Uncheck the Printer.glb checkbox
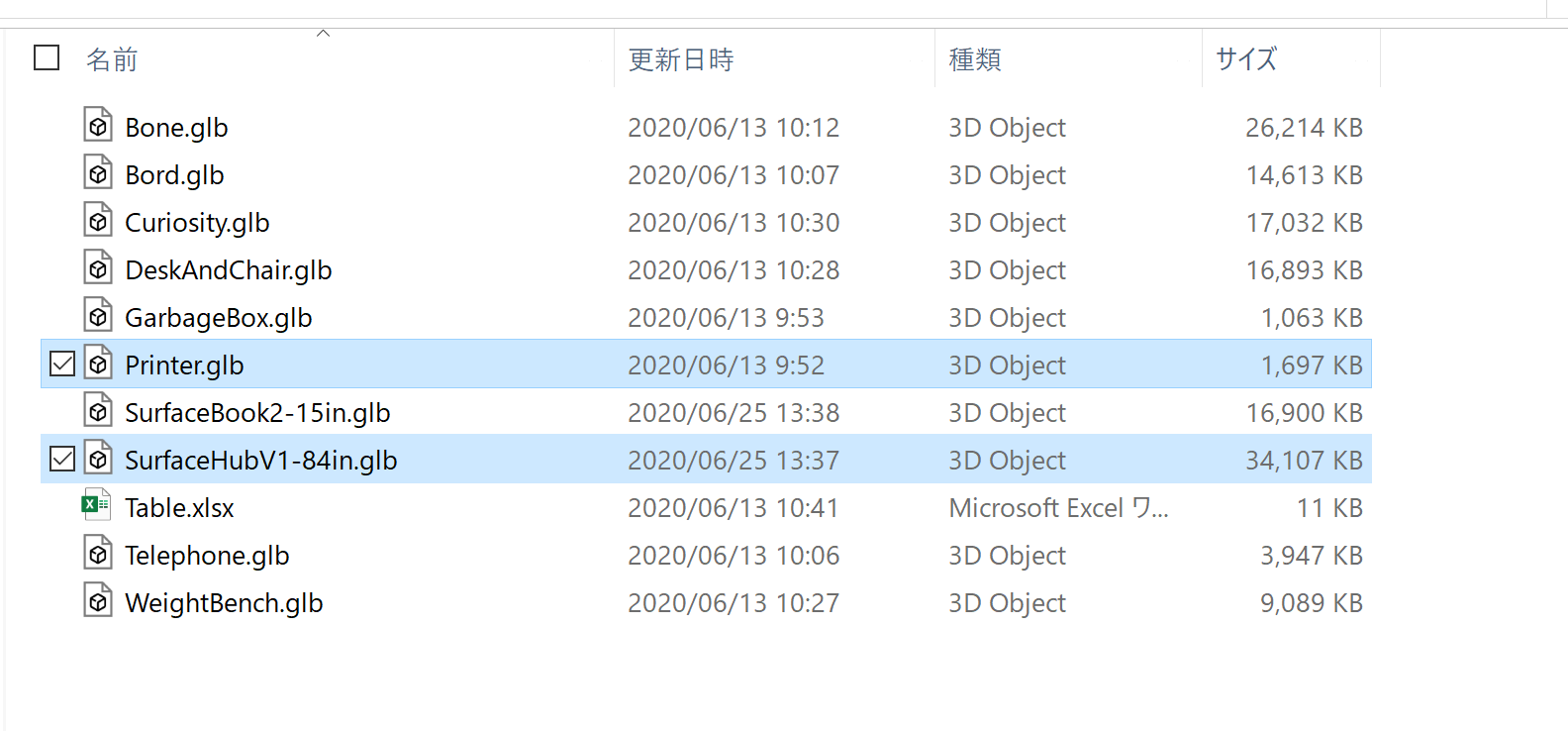 pos(61,364)
